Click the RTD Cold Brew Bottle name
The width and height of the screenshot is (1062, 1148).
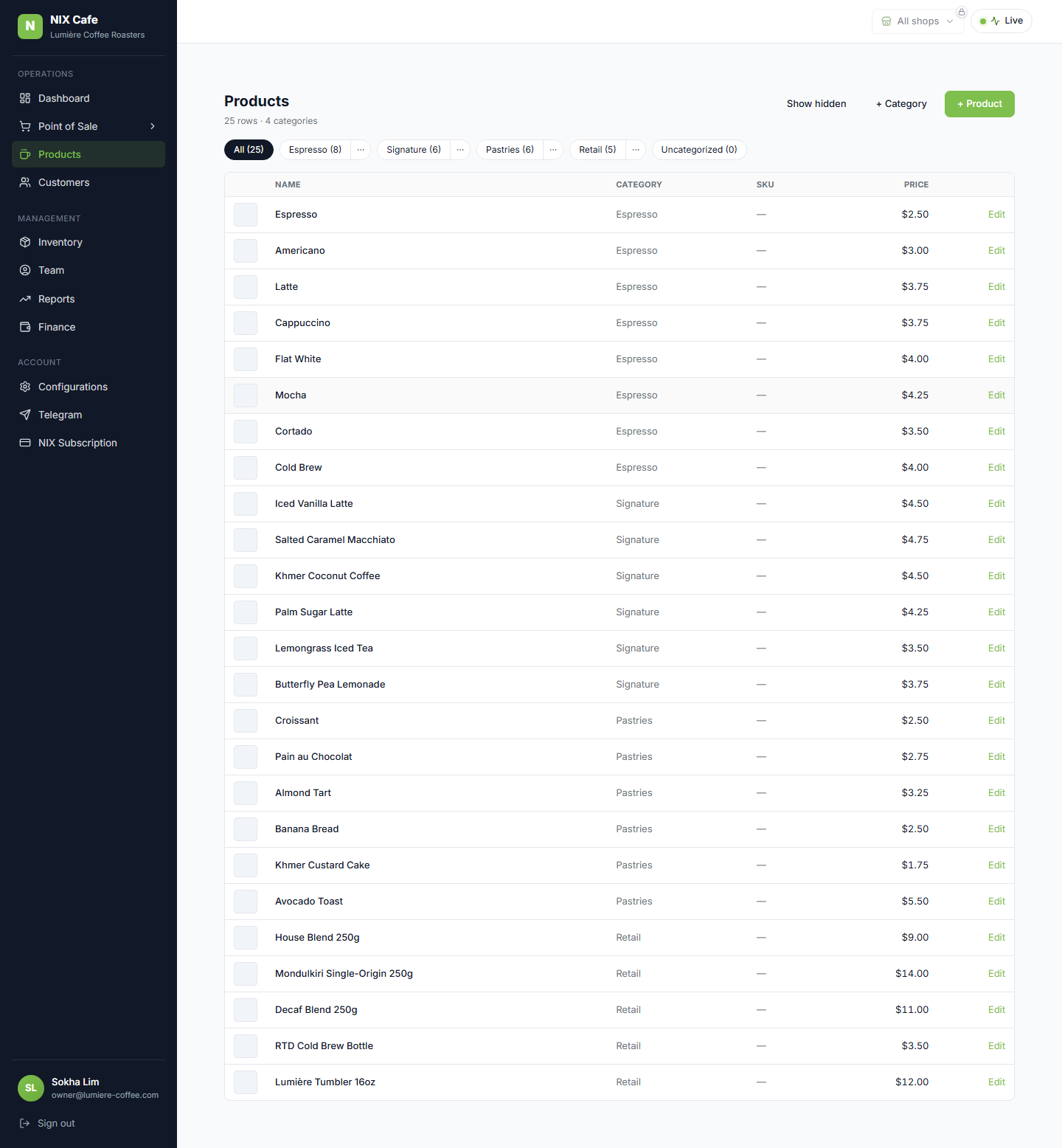pyautogui.click(x=324, y=1046)
